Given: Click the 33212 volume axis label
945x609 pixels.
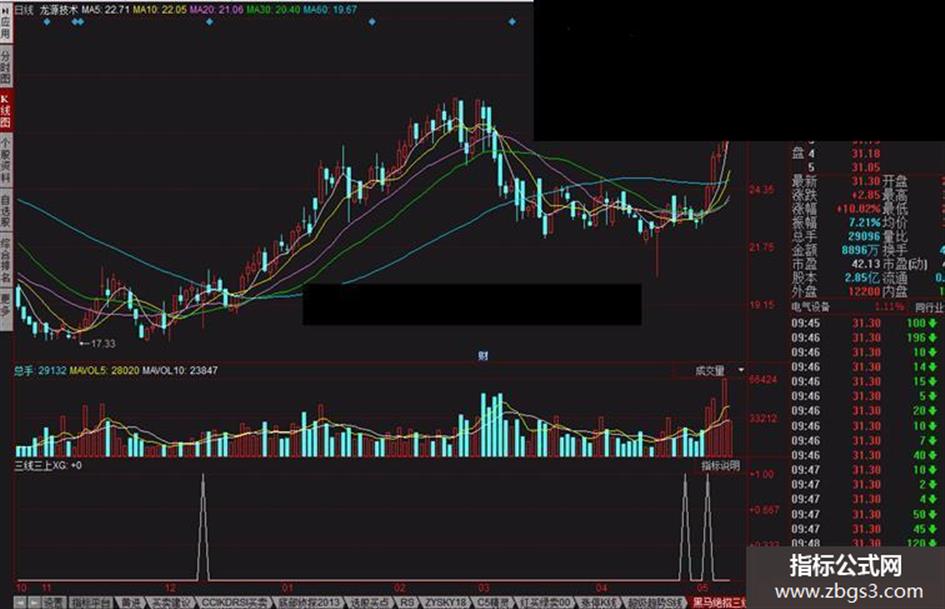Looking at the screenshot, I should 763,418.
